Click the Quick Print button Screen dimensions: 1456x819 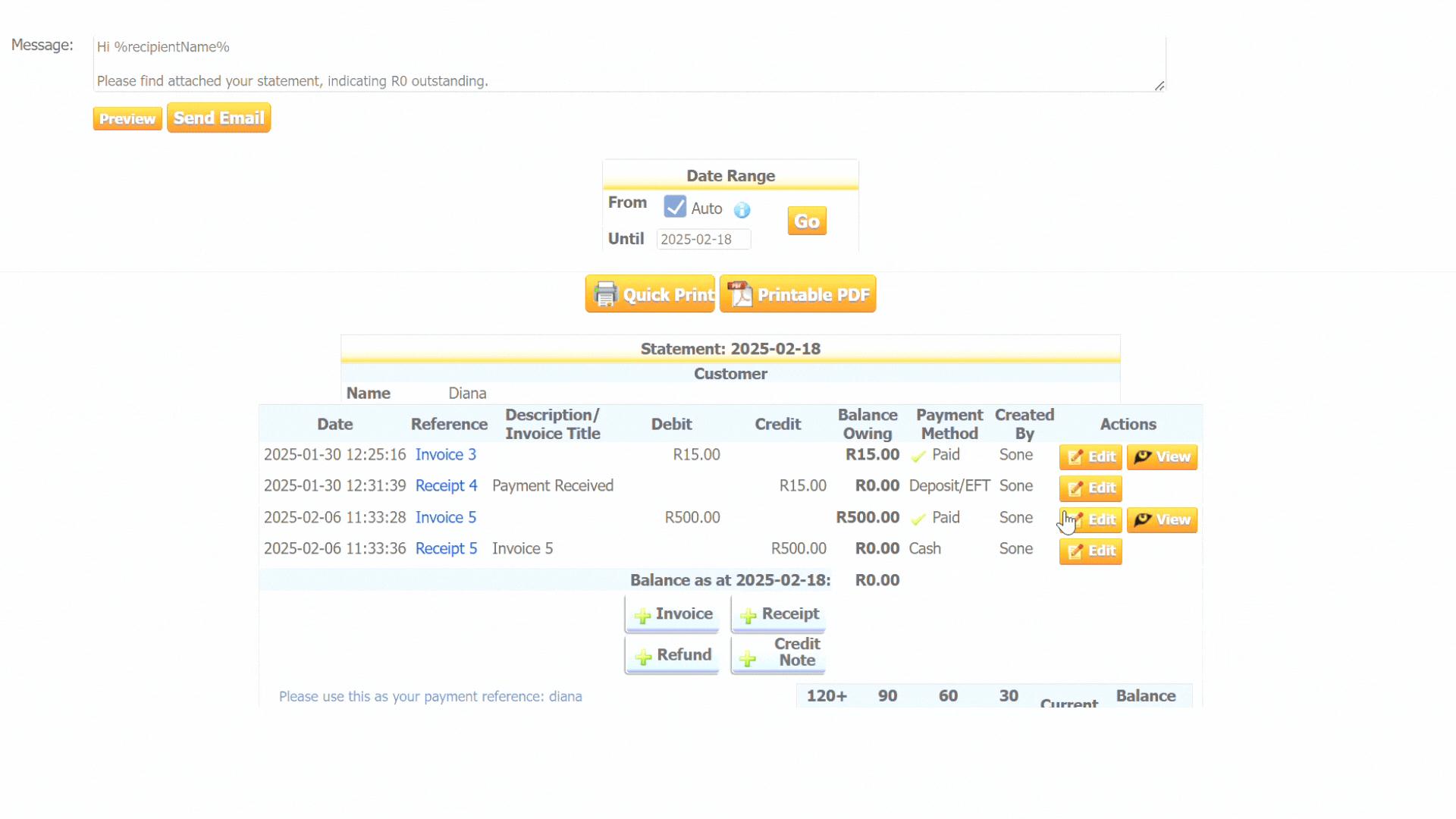pyautogui.click(x=650, y=293)
